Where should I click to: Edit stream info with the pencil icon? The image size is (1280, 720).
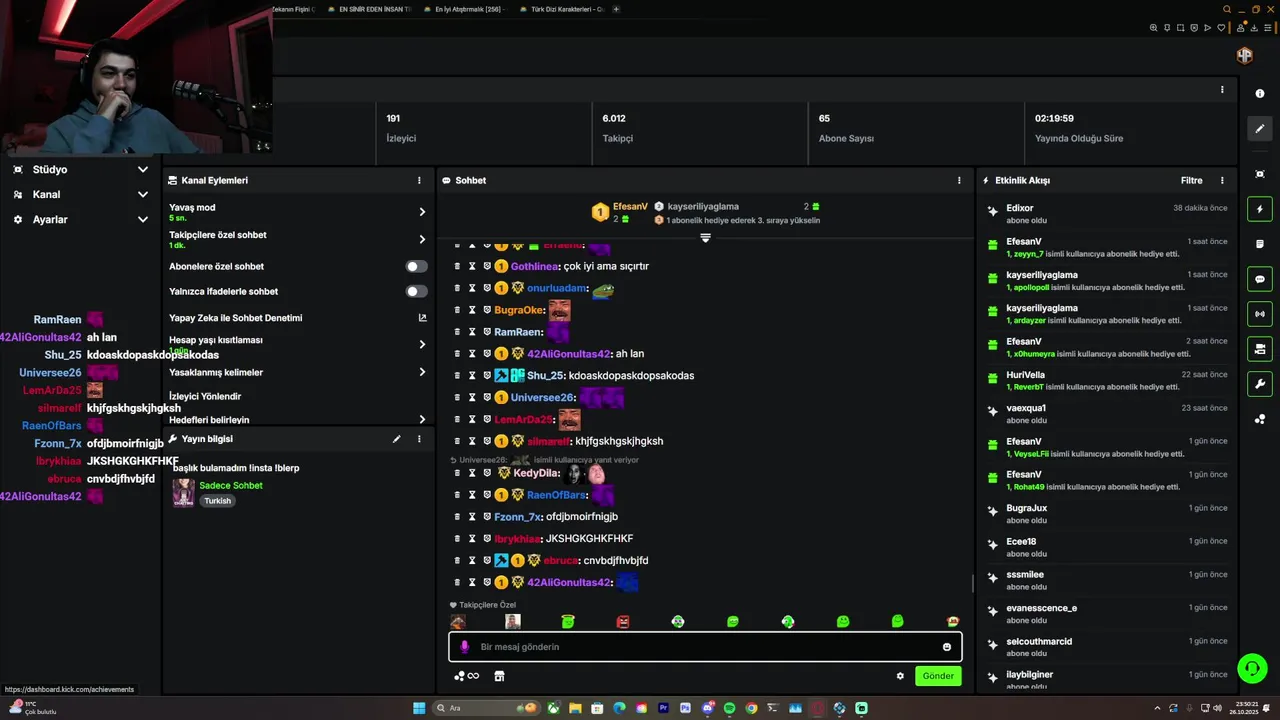(396, 439)
